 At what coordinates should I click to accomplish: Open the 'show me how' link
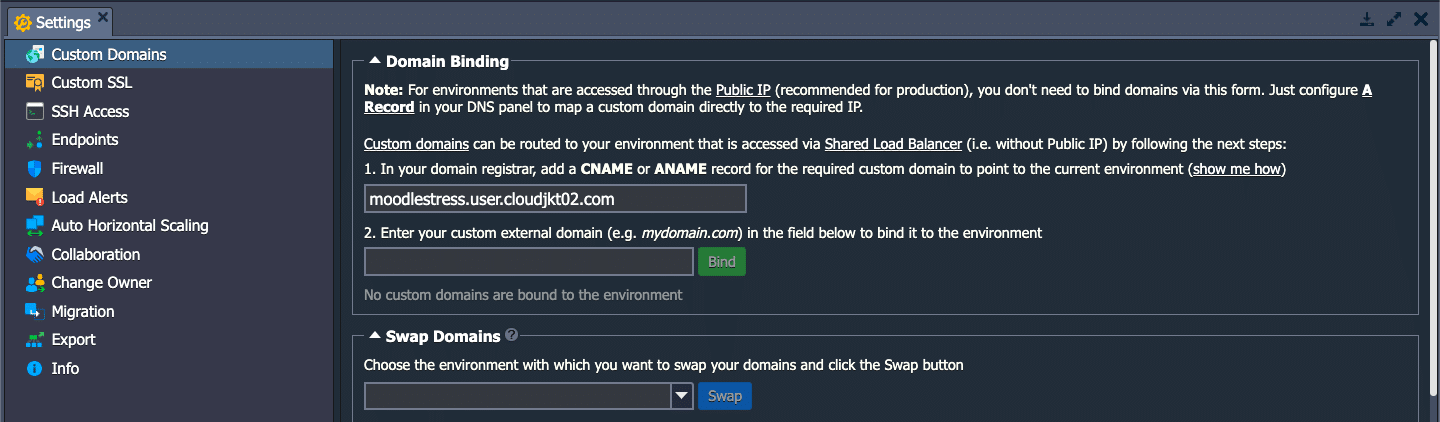1237,169
